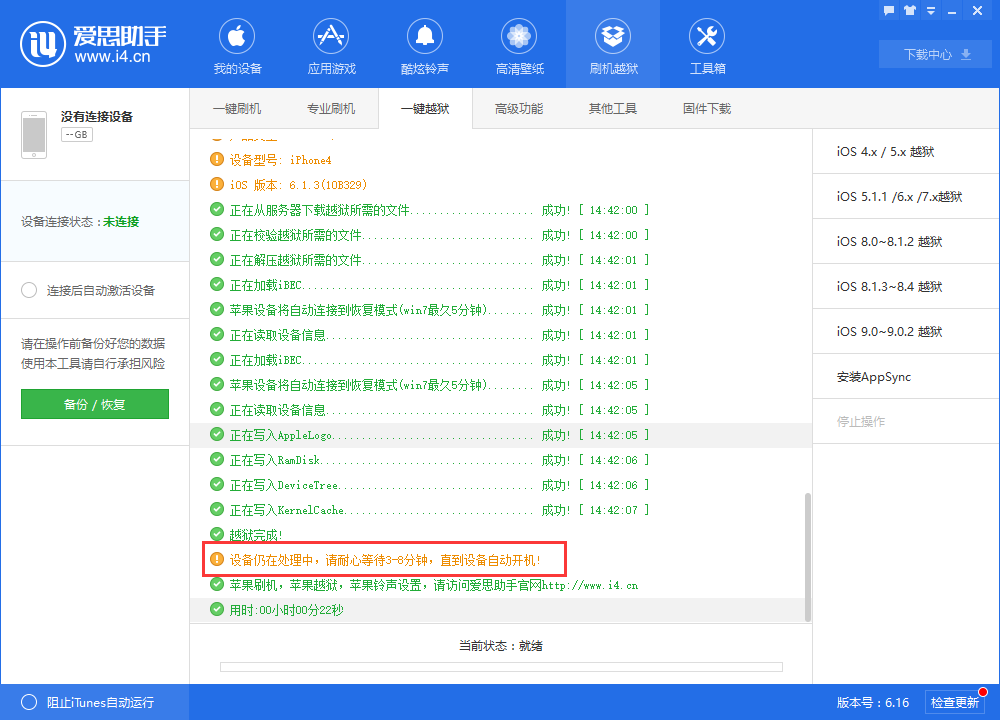Click the phone device thumbnail
The height and width of the screenshot is (720, 1000).
(x=34, y=135)
